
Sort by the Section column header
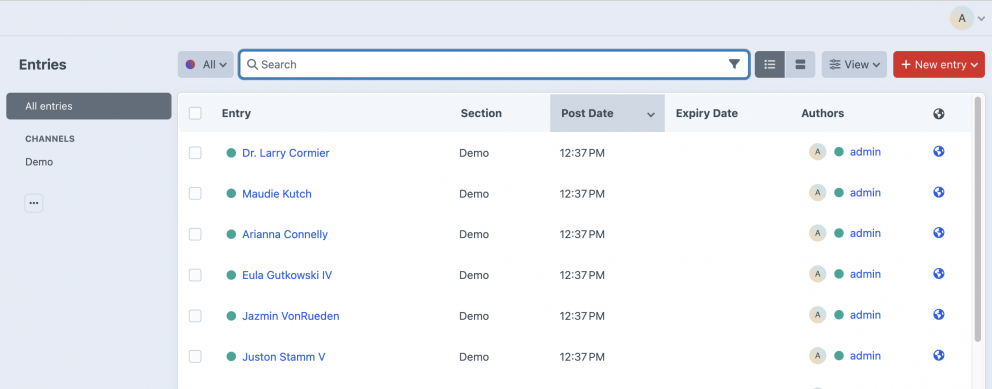[481, 113]
